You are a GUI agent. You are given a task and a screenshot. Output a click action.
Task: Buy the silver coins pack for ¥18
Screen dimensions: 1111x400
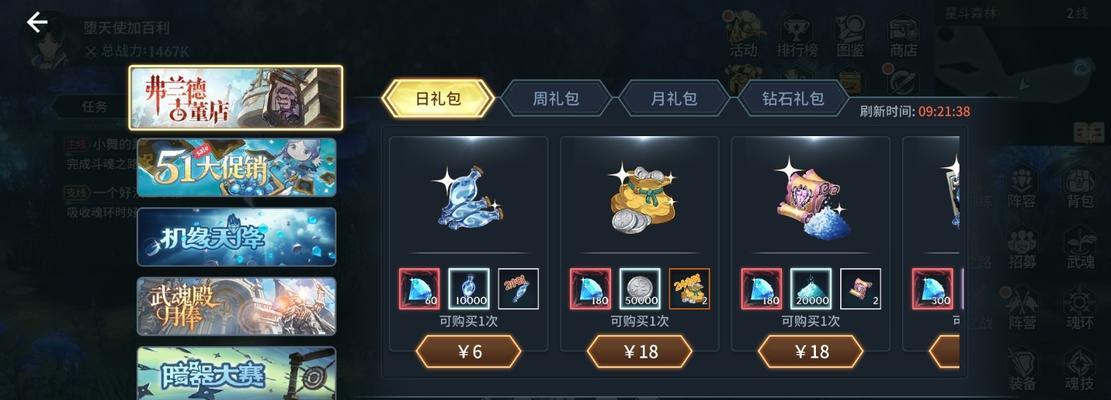639,352
